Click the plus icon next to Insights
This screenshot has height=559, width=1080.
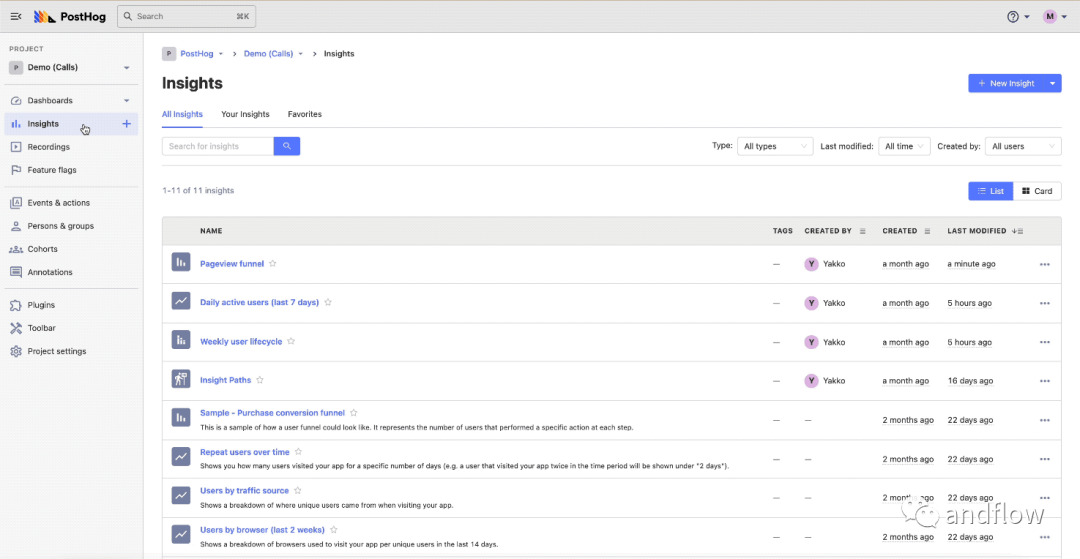coord(126,124)
